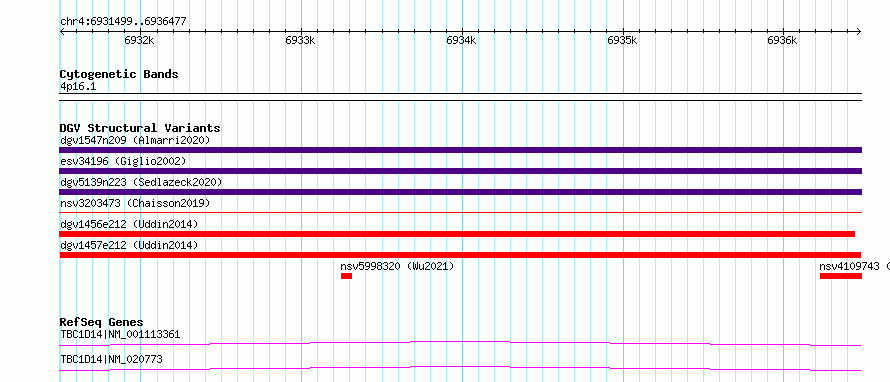Screen dimensions: 890x382
Task: Click the 6934k ruler tick label
Action: pyautogui.click(x=461, y=40)
